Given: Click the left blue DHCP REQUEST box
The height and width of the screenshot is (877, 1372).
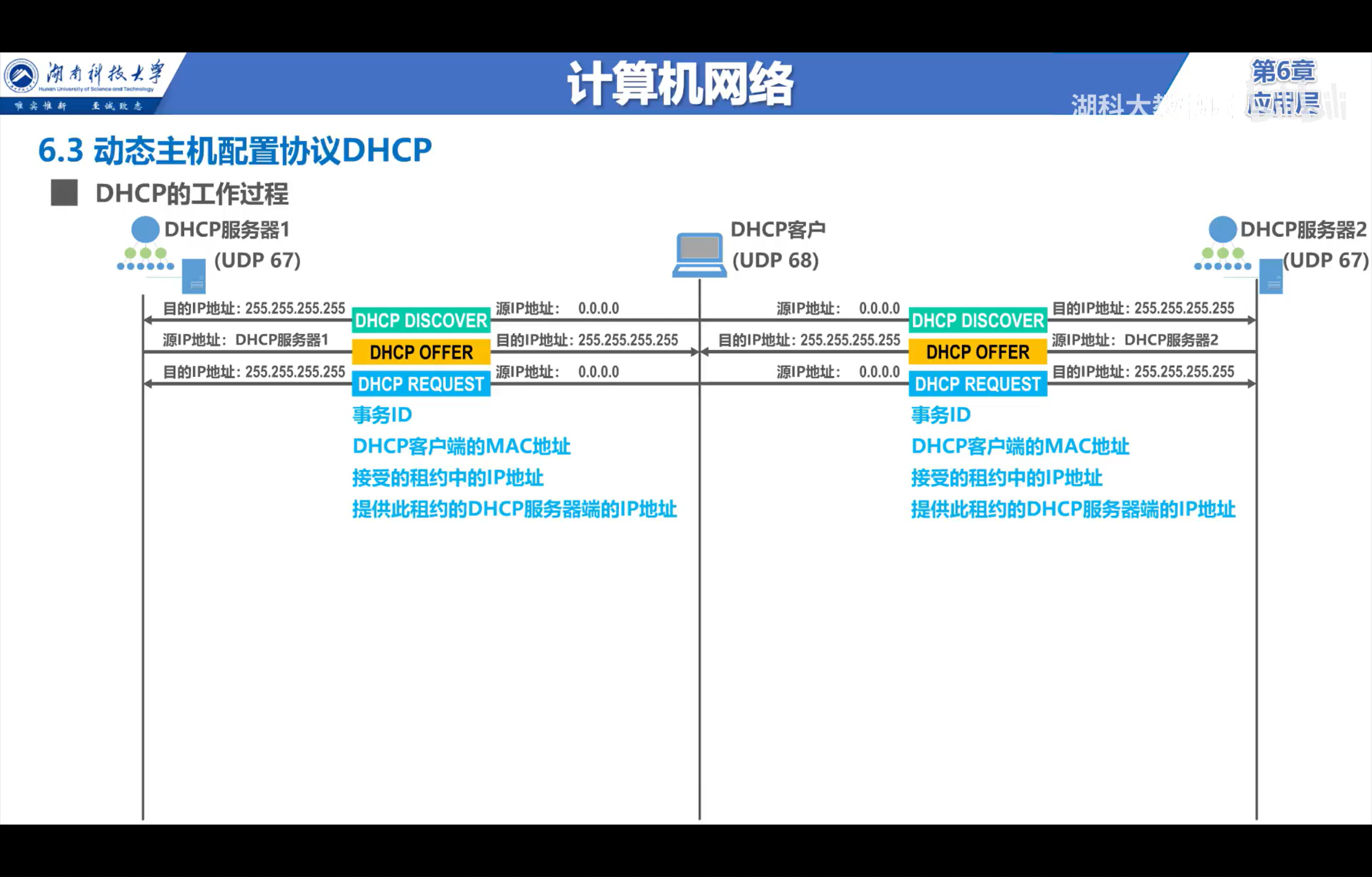Looking at the screenshot, I should 421,384.
